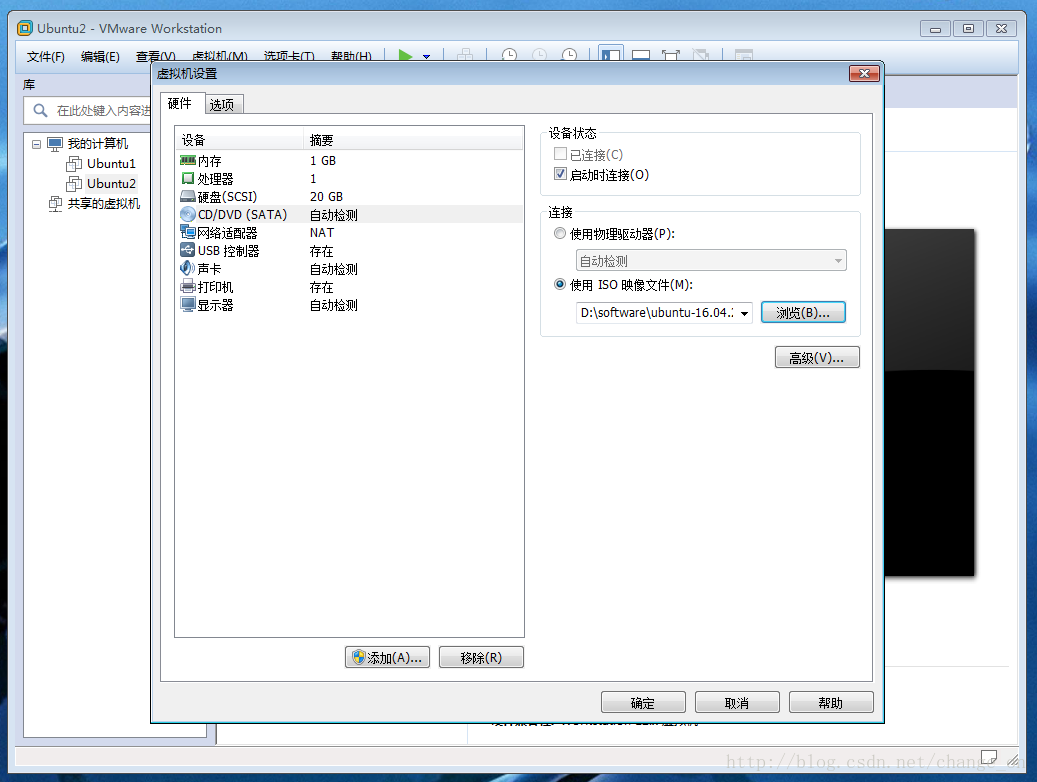Open the 帮助(H) menu in menu bar
The width and height of the screenshot is (1037, 782).
click(351, 57)
